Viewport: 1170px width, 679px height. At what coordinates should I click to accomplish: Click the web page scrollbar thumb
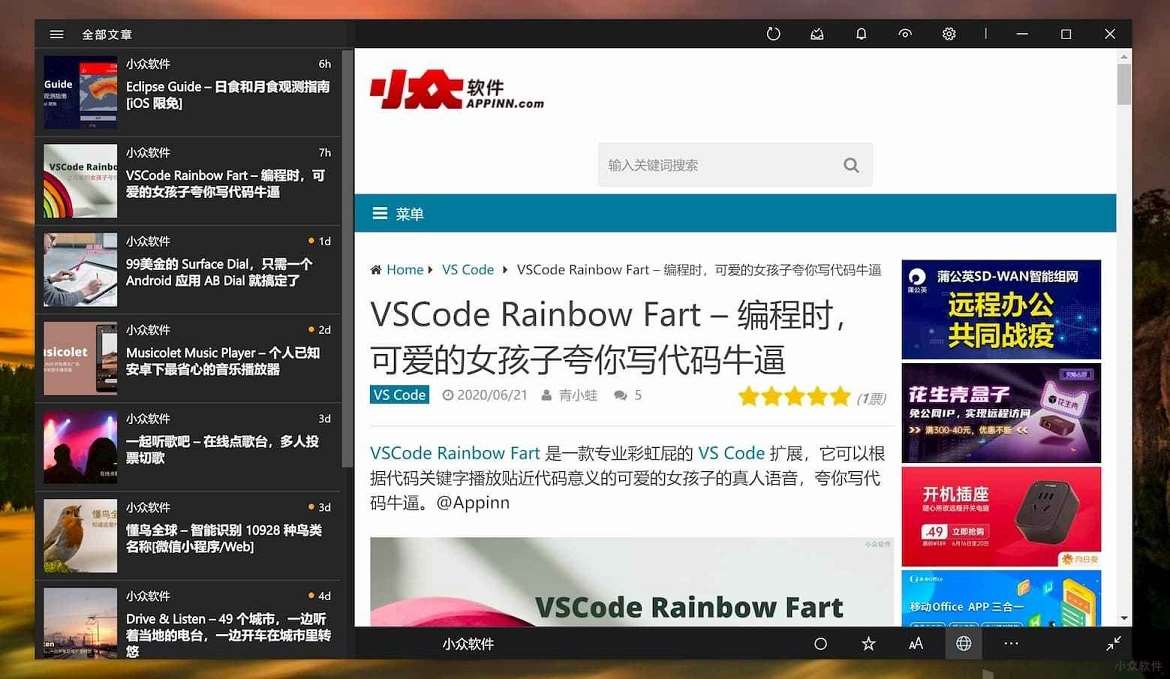(1124, 84)
